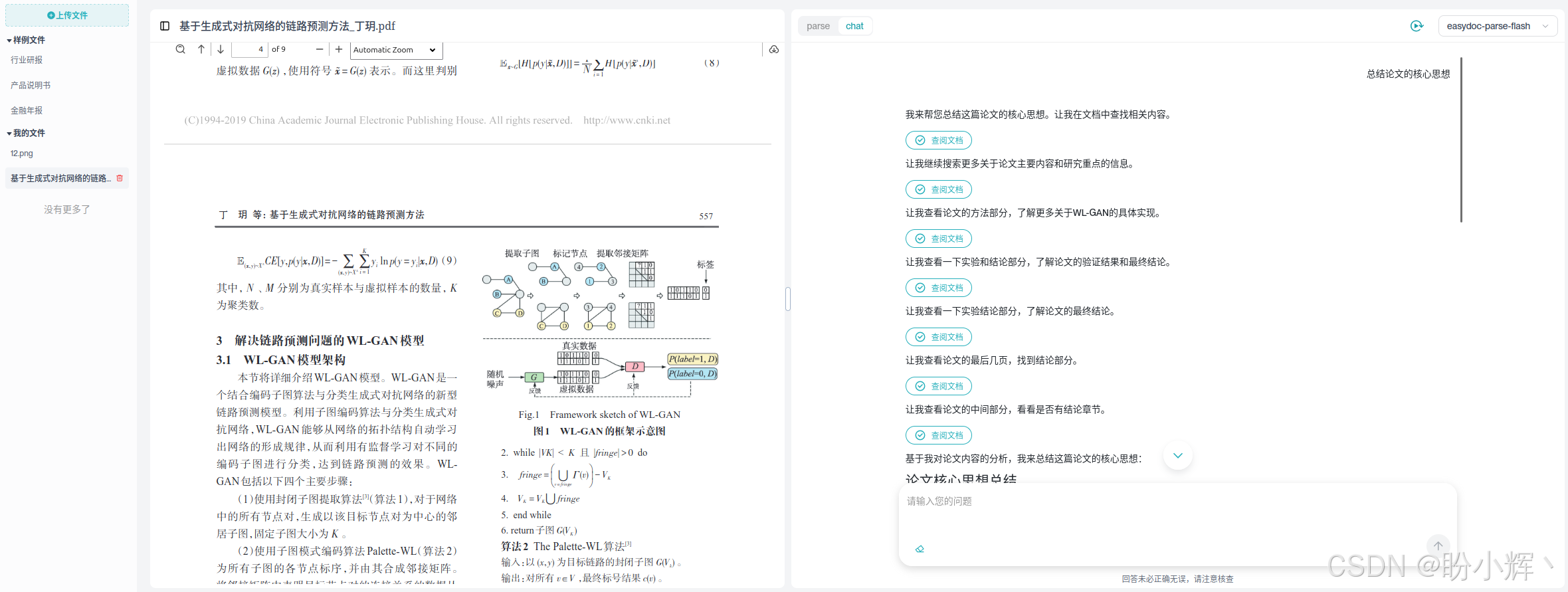The image size is (1568, 592).
Task: Click the PDF download icon
Action: pyautogui.click(x=774, y=49)
